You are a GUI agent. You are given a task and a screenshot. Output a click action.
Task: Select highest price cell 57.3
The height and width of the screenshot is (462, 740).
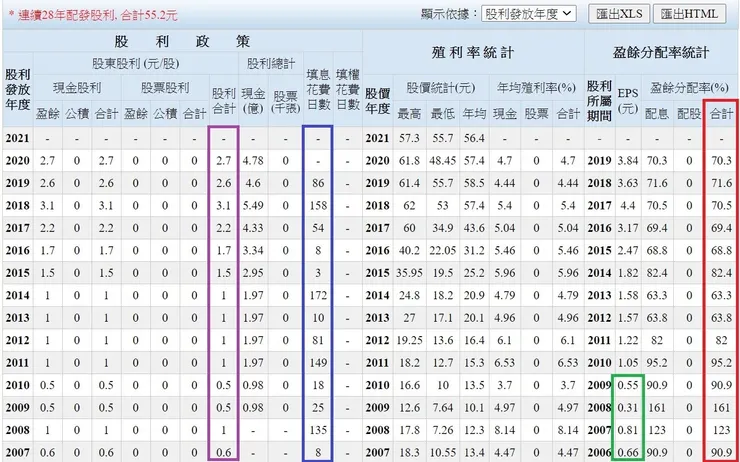click(409, 138)
